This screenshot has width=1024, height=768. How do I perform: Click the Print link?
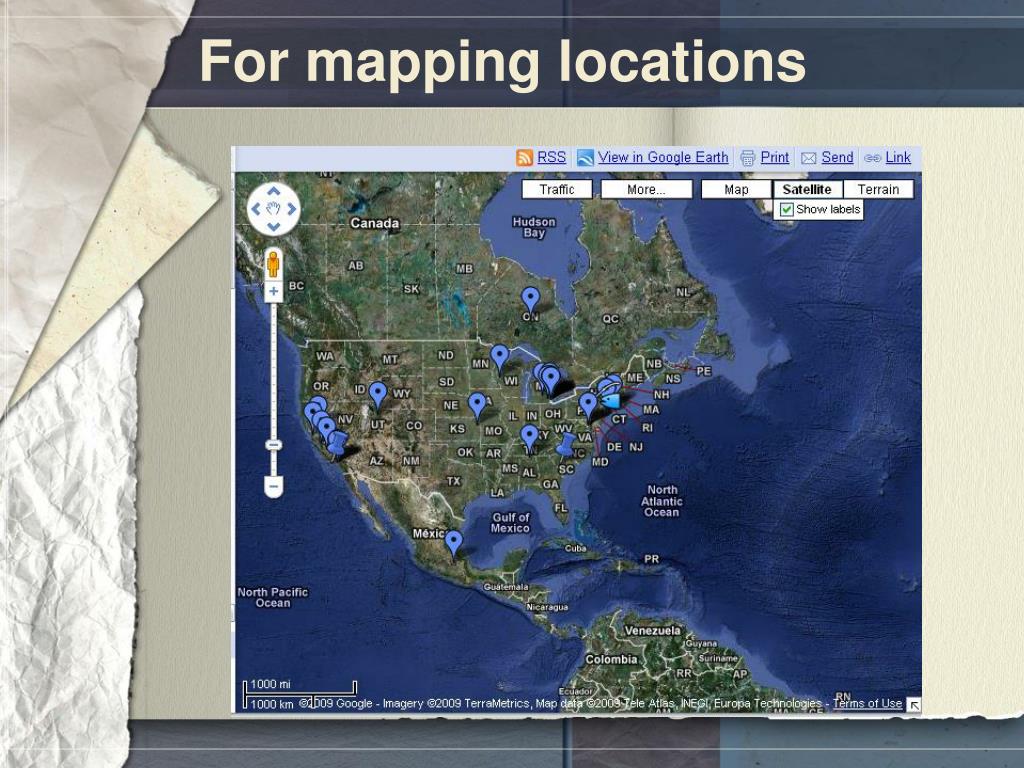click(x=775, y=157)
